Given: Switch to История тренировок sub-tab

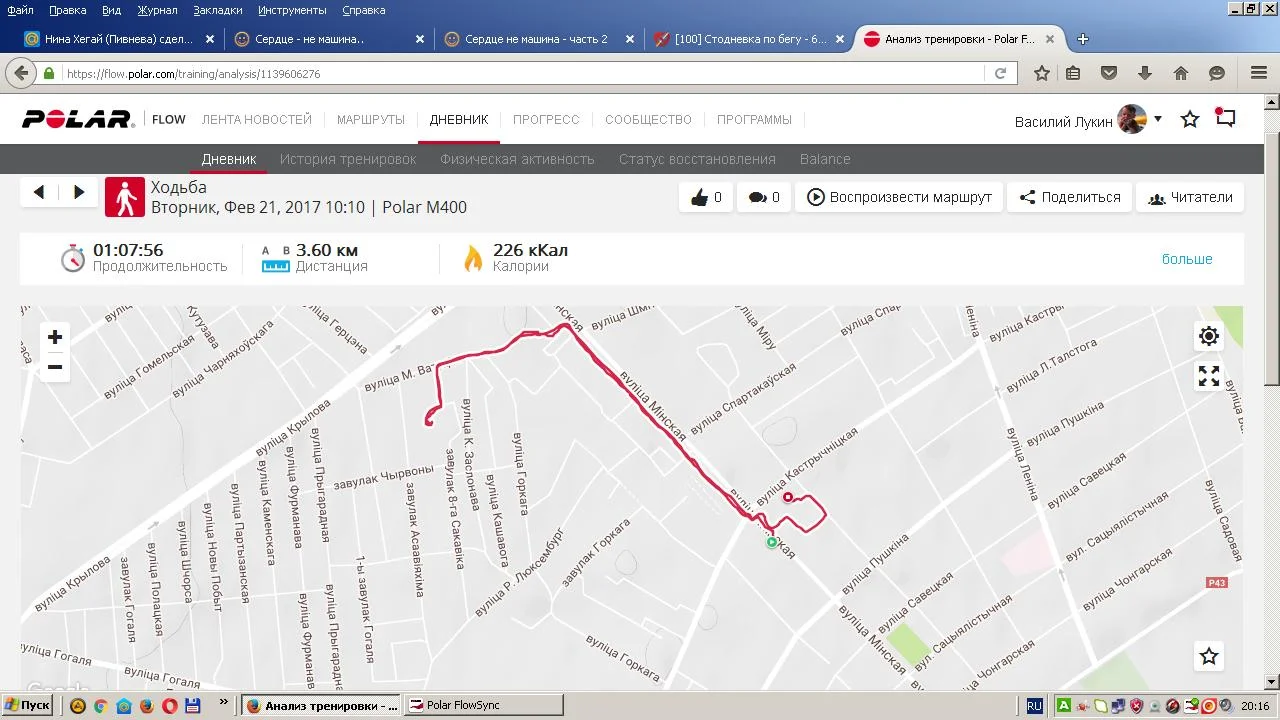Looking at the screenshot, I should click(348, 159).
